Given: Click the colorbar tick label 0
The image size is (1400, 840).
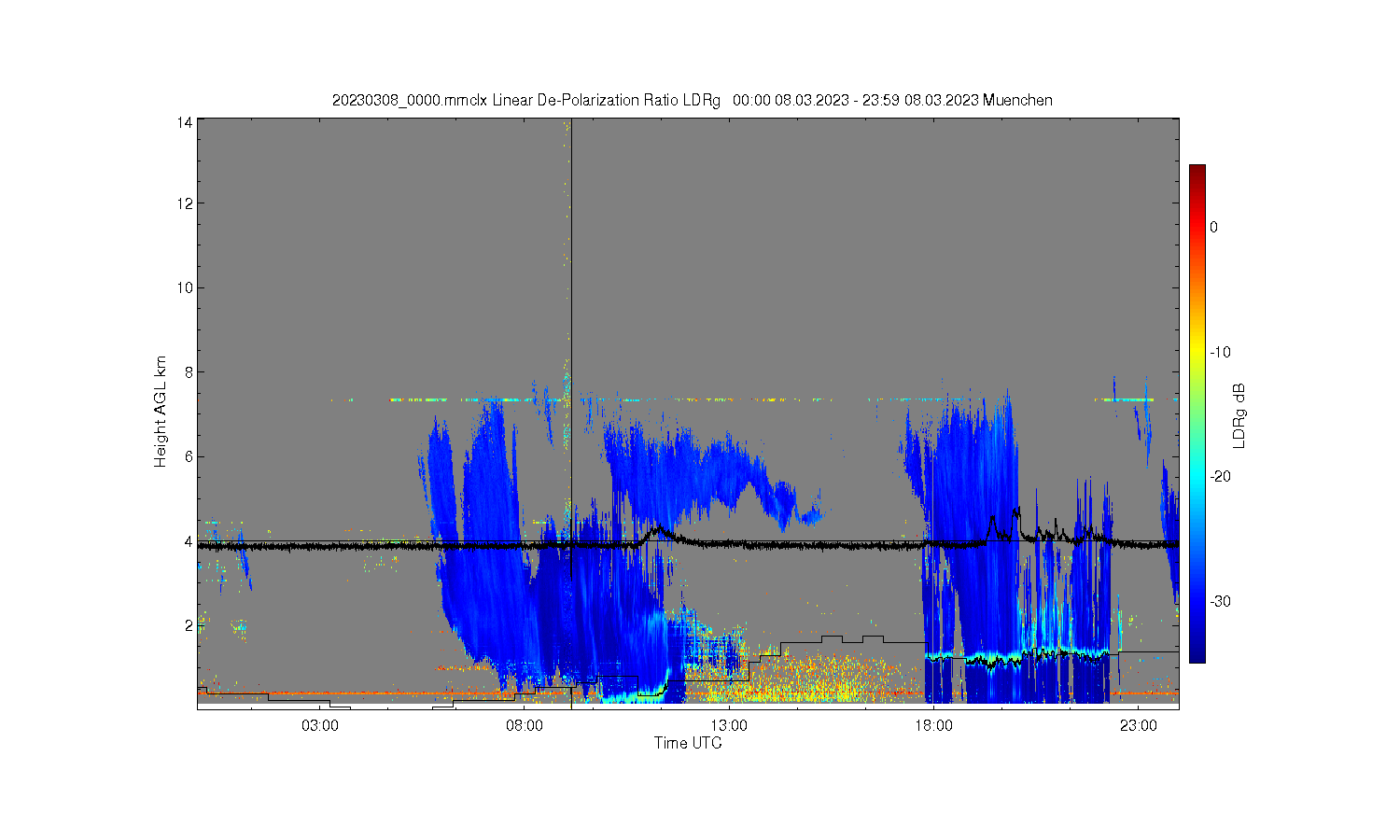Looking at the screenshot, I should (1213, 227).
